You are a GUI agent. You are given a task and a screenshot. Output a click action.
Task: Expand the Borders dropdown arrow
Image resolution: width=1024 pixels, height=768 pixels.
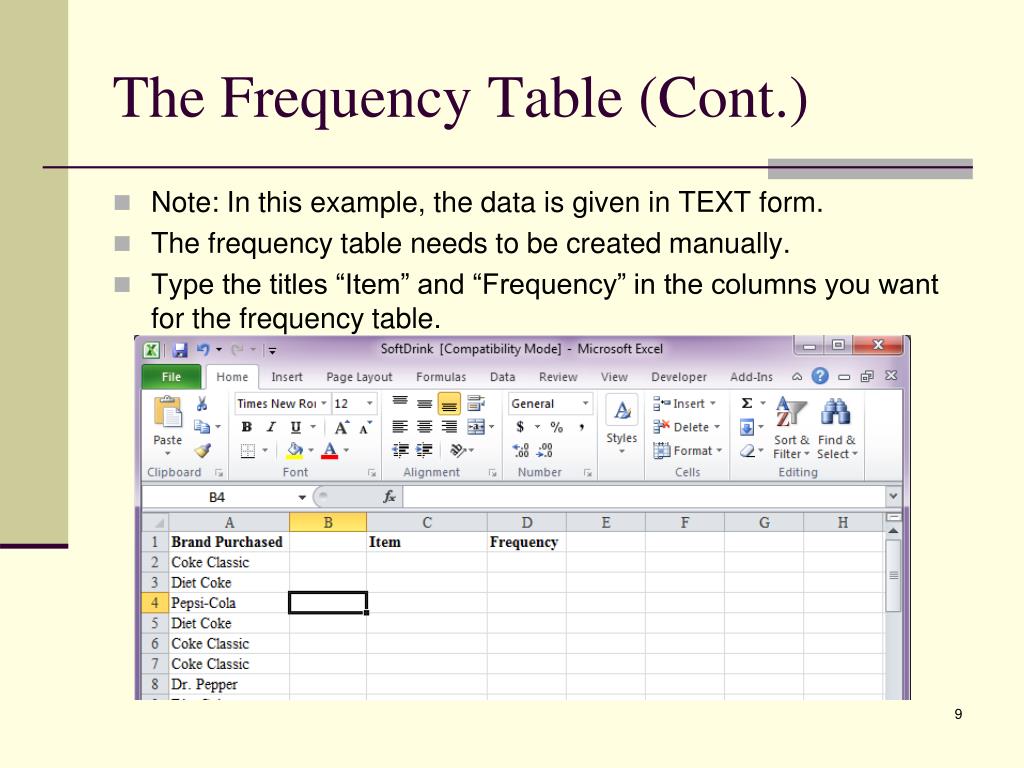tap(265, 451)
